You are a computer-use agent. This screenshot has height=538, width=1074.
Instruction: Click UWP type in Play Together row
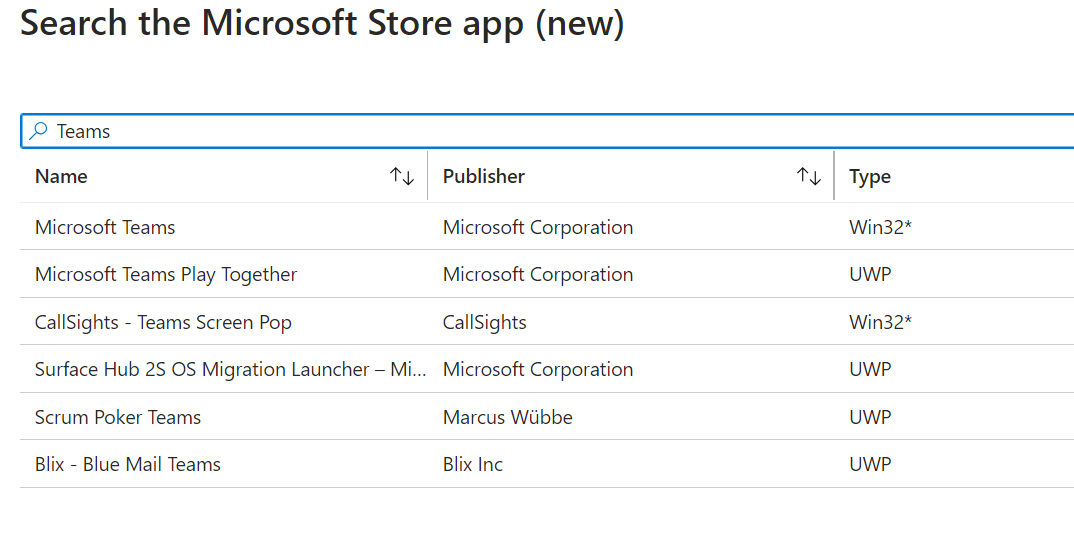pyautogui.click(x=870, y=274)
